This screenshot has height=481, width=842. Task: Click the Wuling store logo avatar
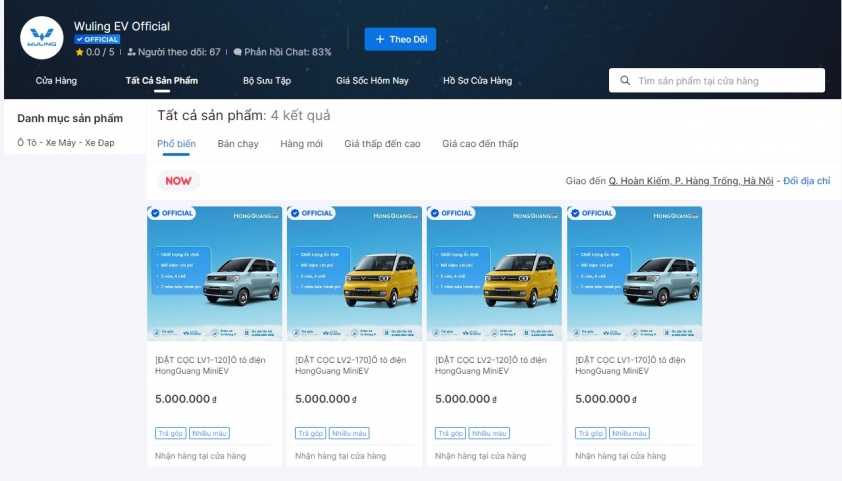[x=42, y=38]
